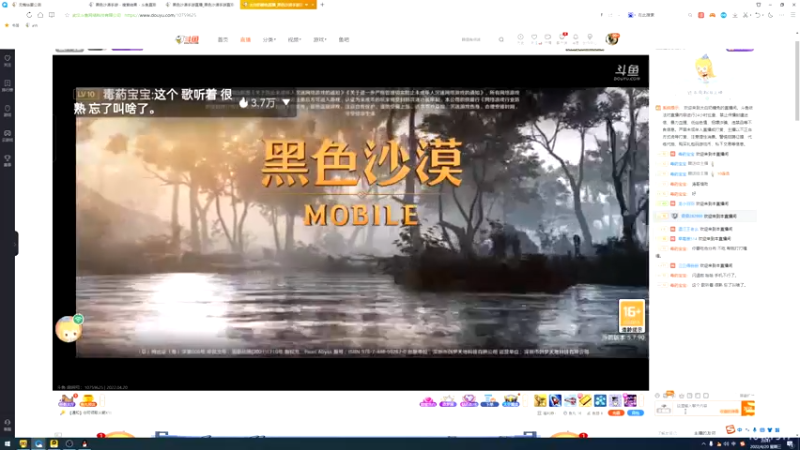Open the user avatar in header
Screen dimensions: 800x450
(x=612, y=39)
